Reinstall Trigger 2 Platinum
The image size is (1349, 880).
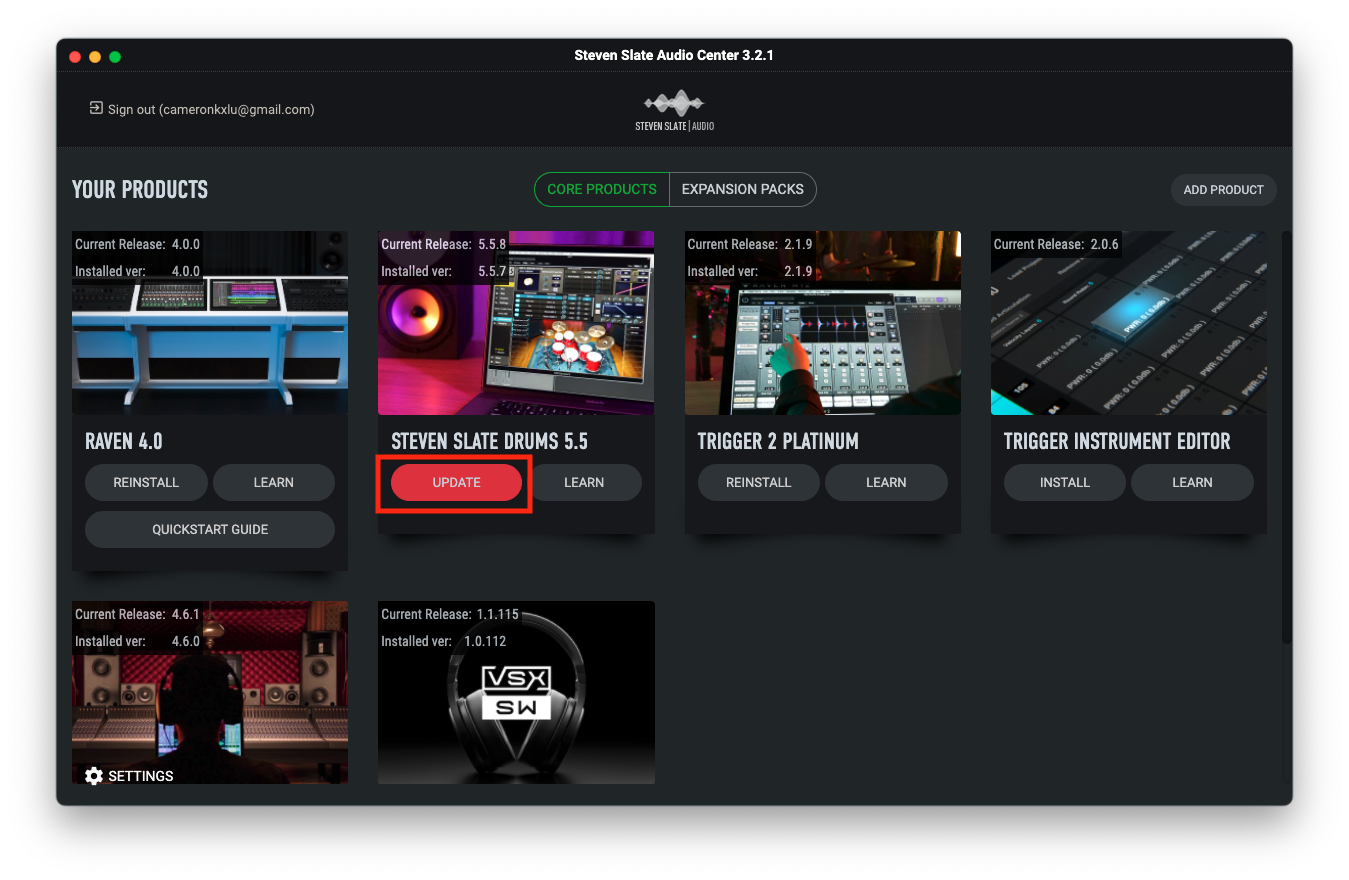[x=759, y=482]
